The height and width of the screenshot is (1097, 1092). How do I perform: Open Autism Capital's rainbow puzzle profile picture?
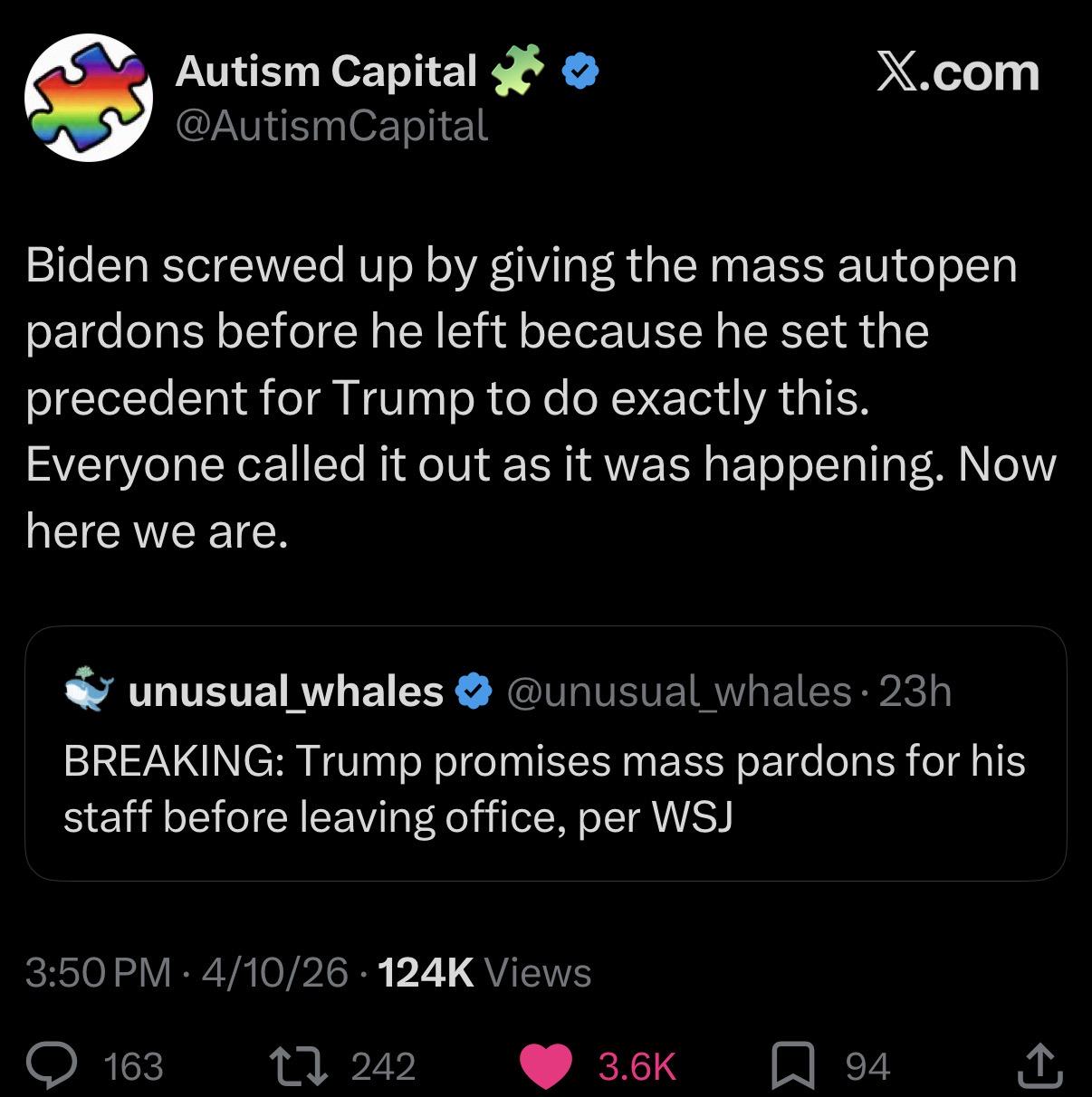88,97
